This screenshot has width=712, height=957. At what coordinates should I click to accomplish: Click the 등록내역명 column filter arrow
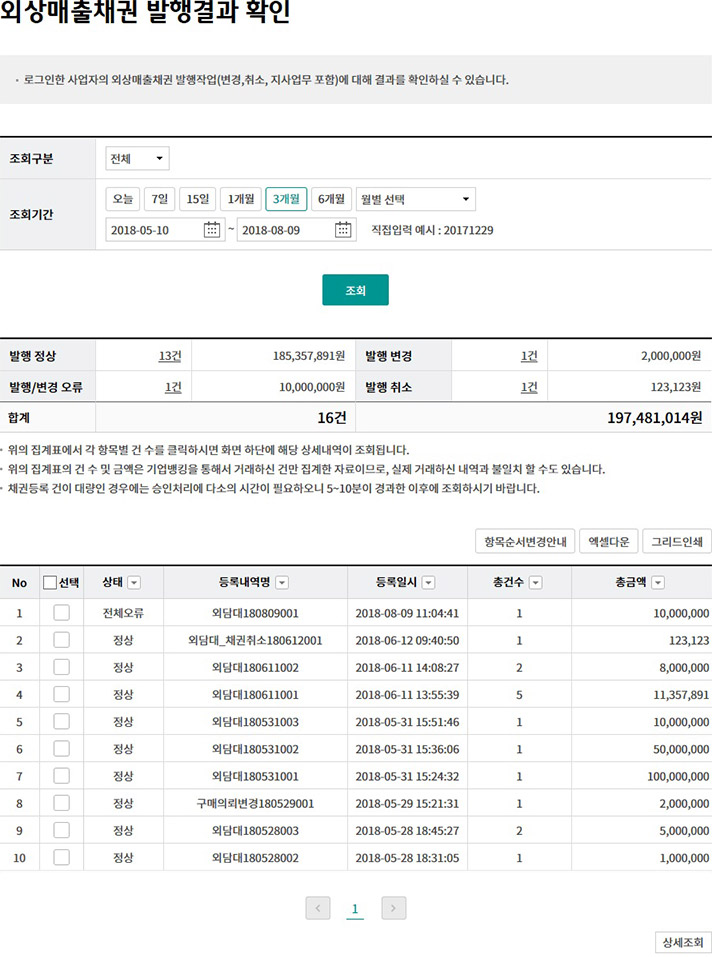coord(282,583)
